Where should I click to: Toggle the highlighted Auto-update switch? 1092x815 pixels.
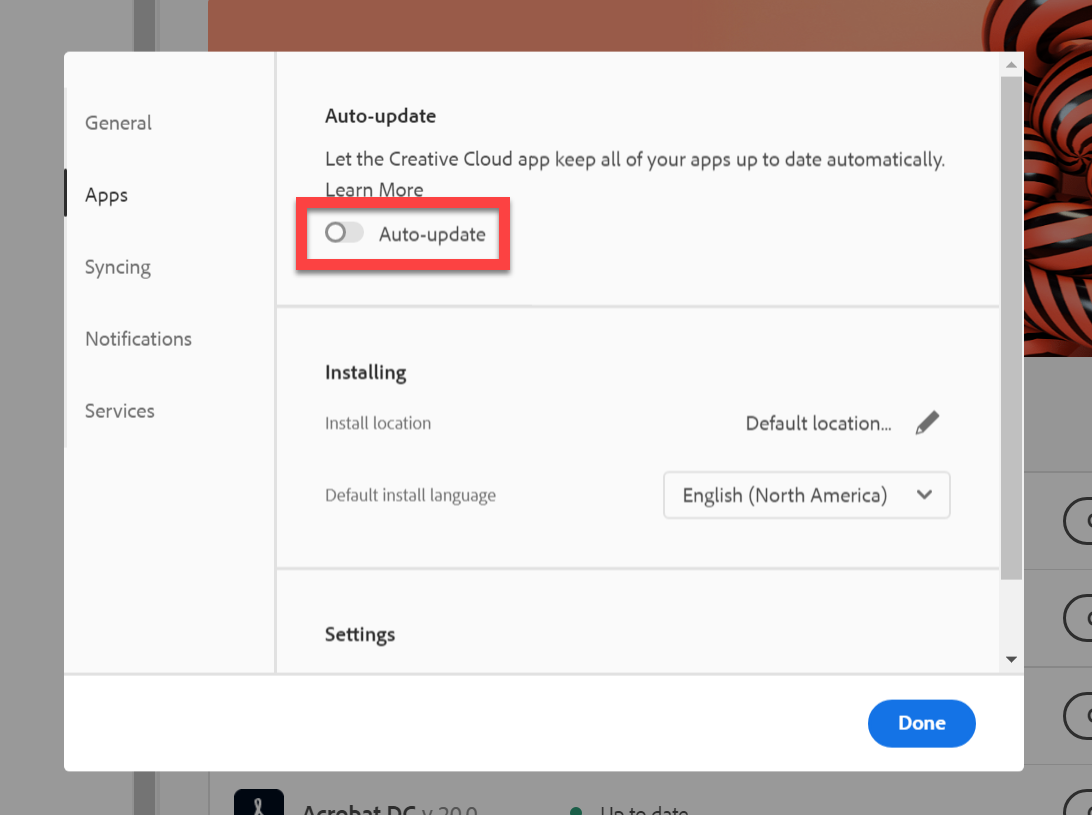[343, 233]
